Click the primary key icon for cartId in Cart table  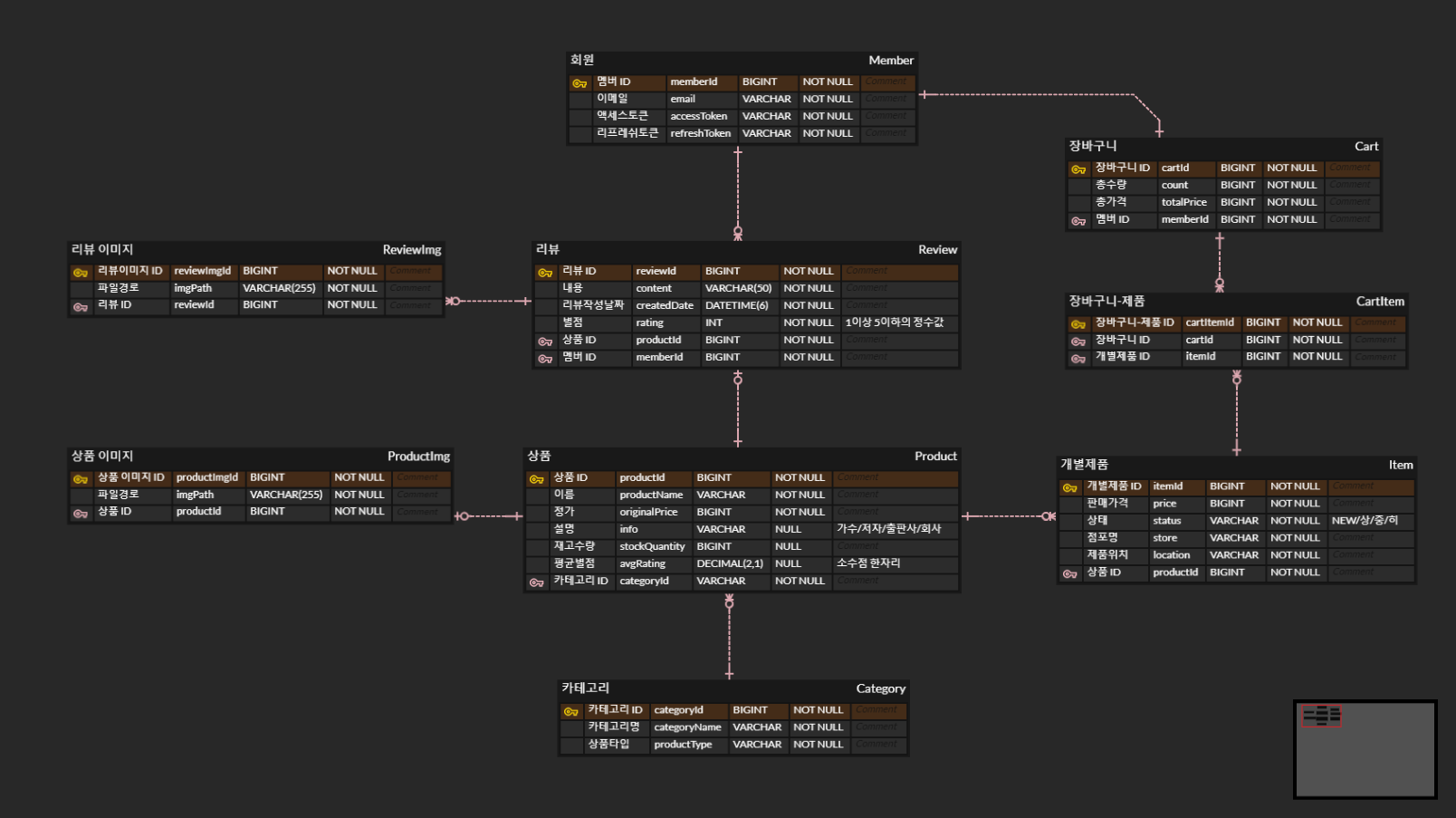(x=1078, y=168)
